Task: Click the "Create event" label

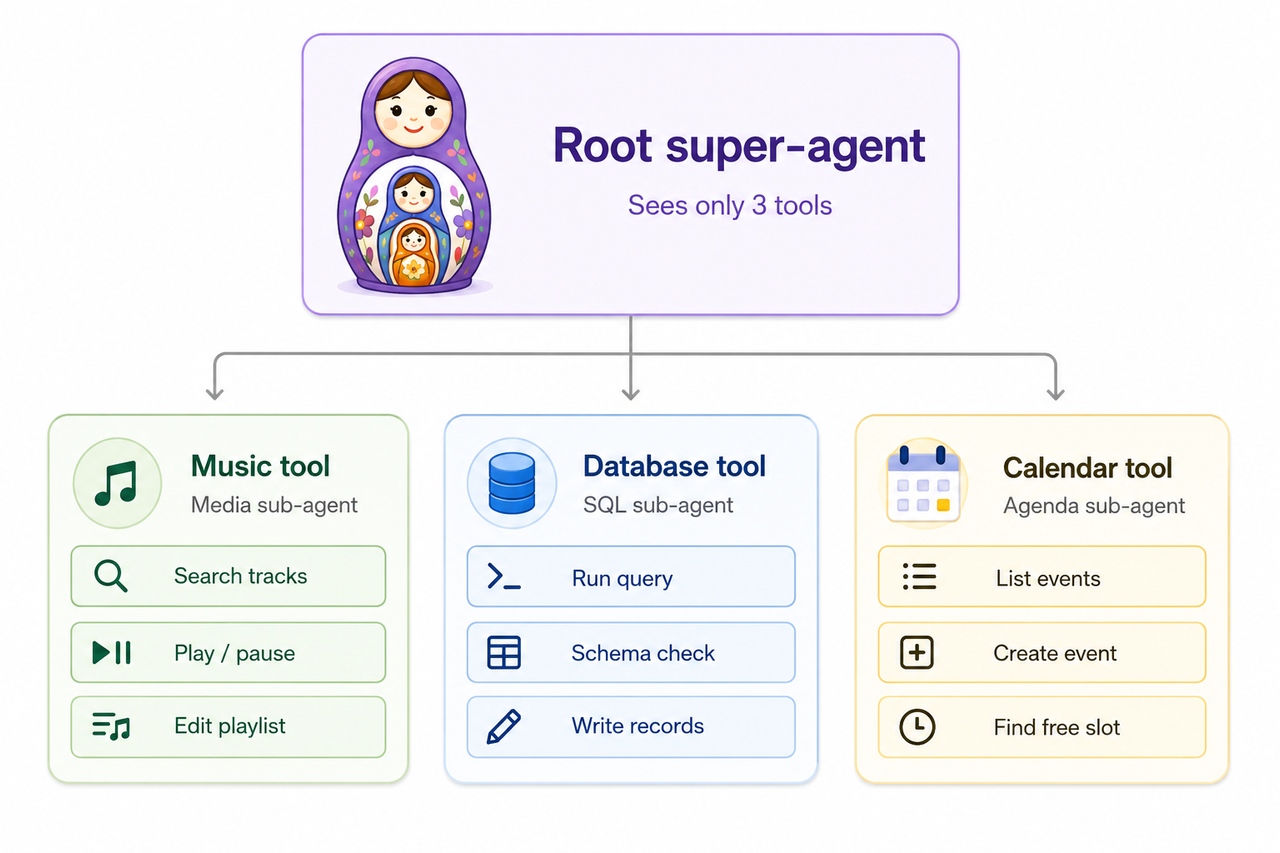Action: tap(1055, 653)
